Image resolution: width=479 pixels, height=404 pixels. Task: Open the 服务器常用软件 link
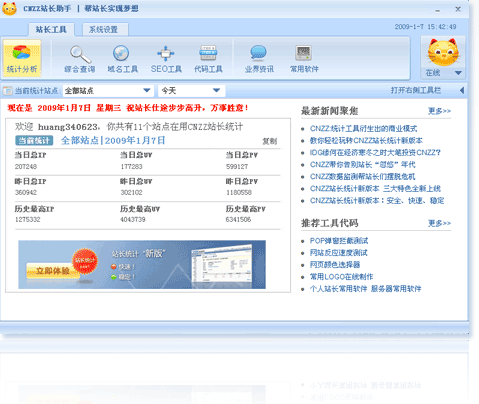(x=396, y=289)
